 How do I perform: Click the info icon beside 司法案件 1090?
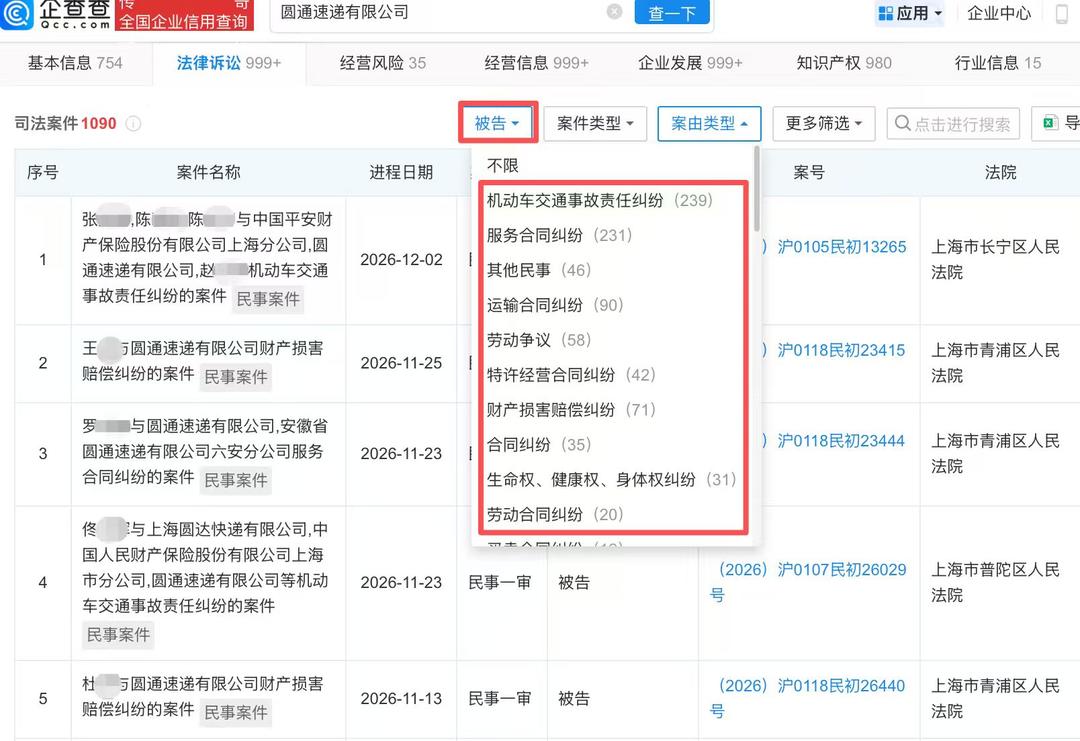pyautogui.click(x=134, y=123)
